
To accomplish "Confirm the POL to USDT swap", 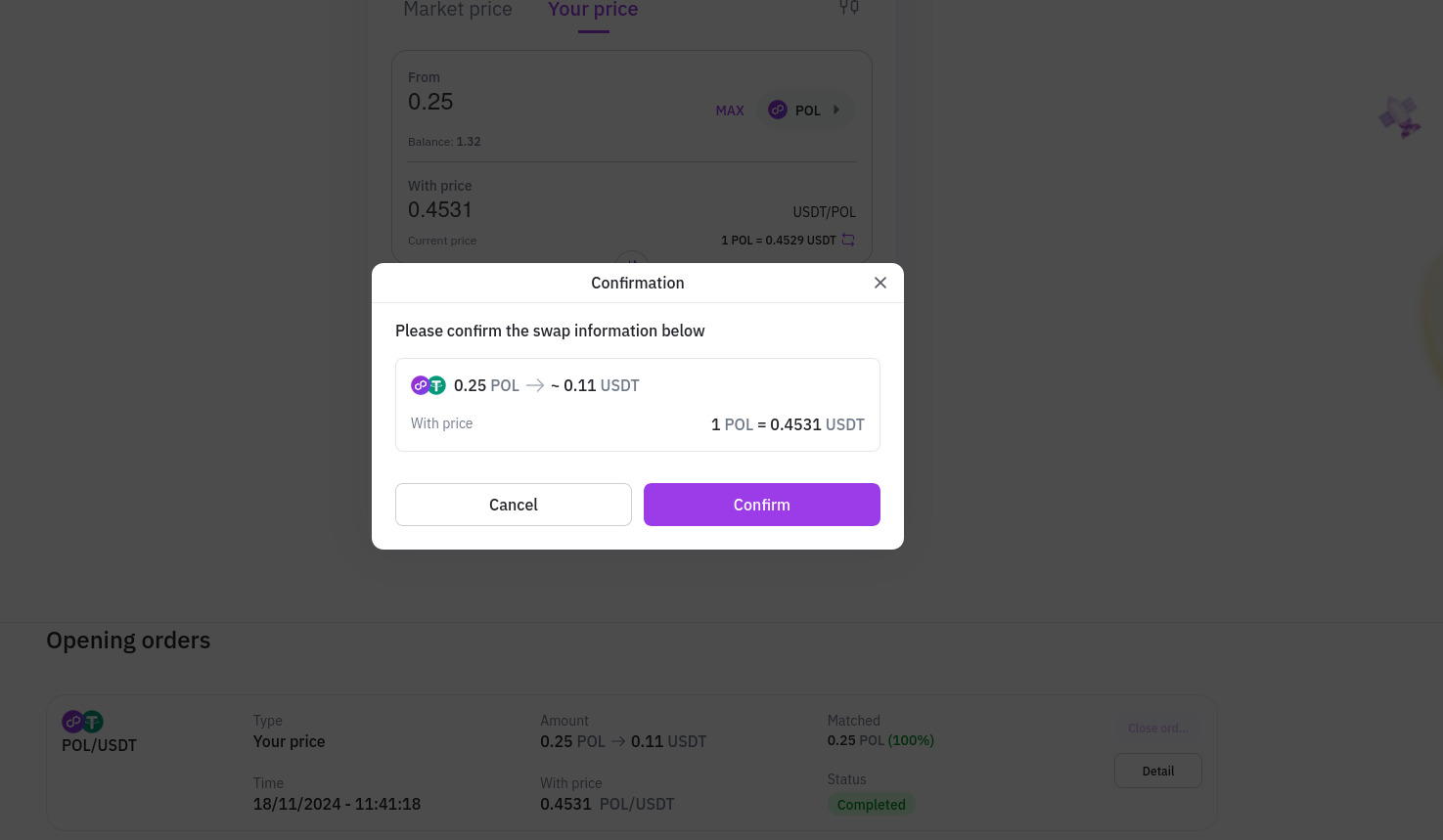I will [761, 505].
